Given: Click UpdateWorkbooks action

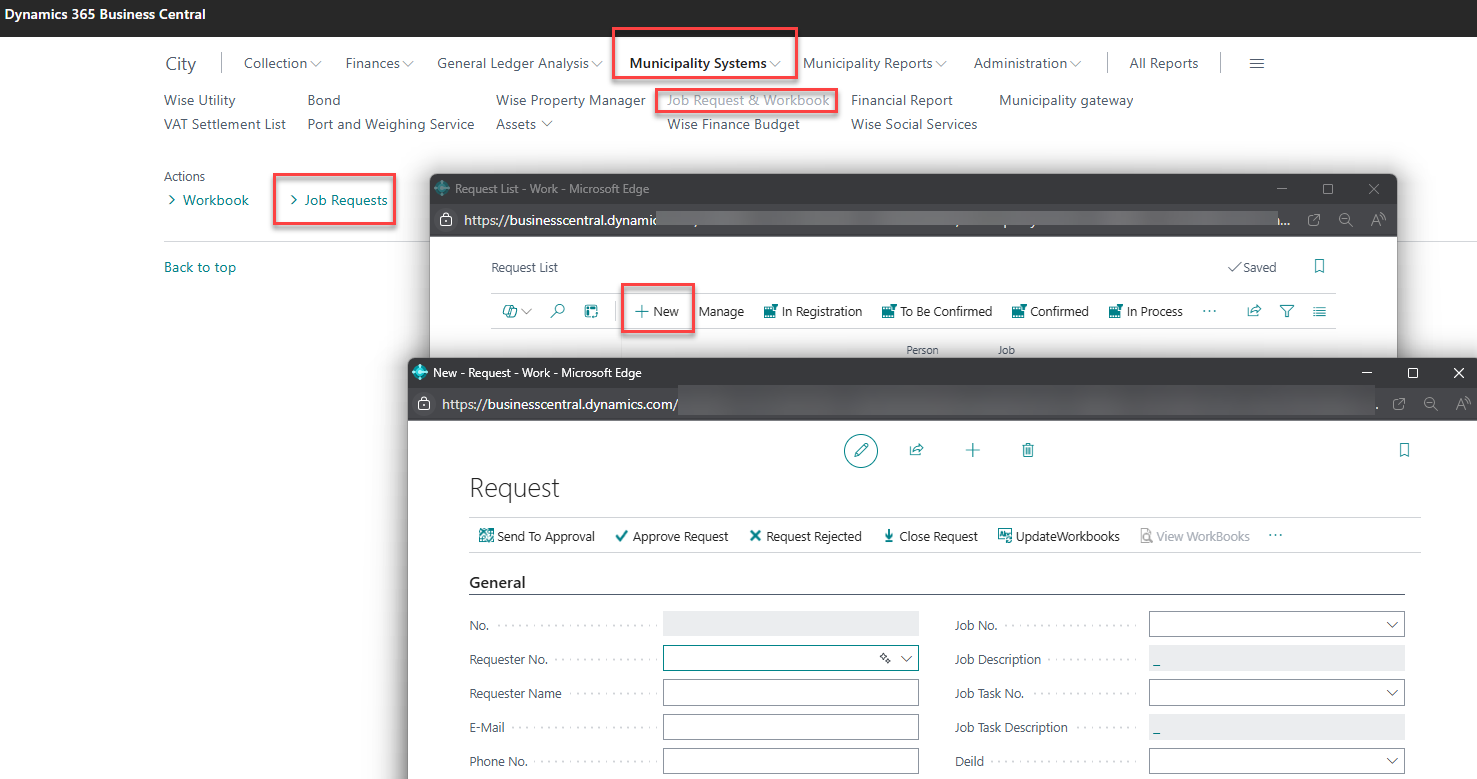Looking at the screenshot, I should (1058, 536).
